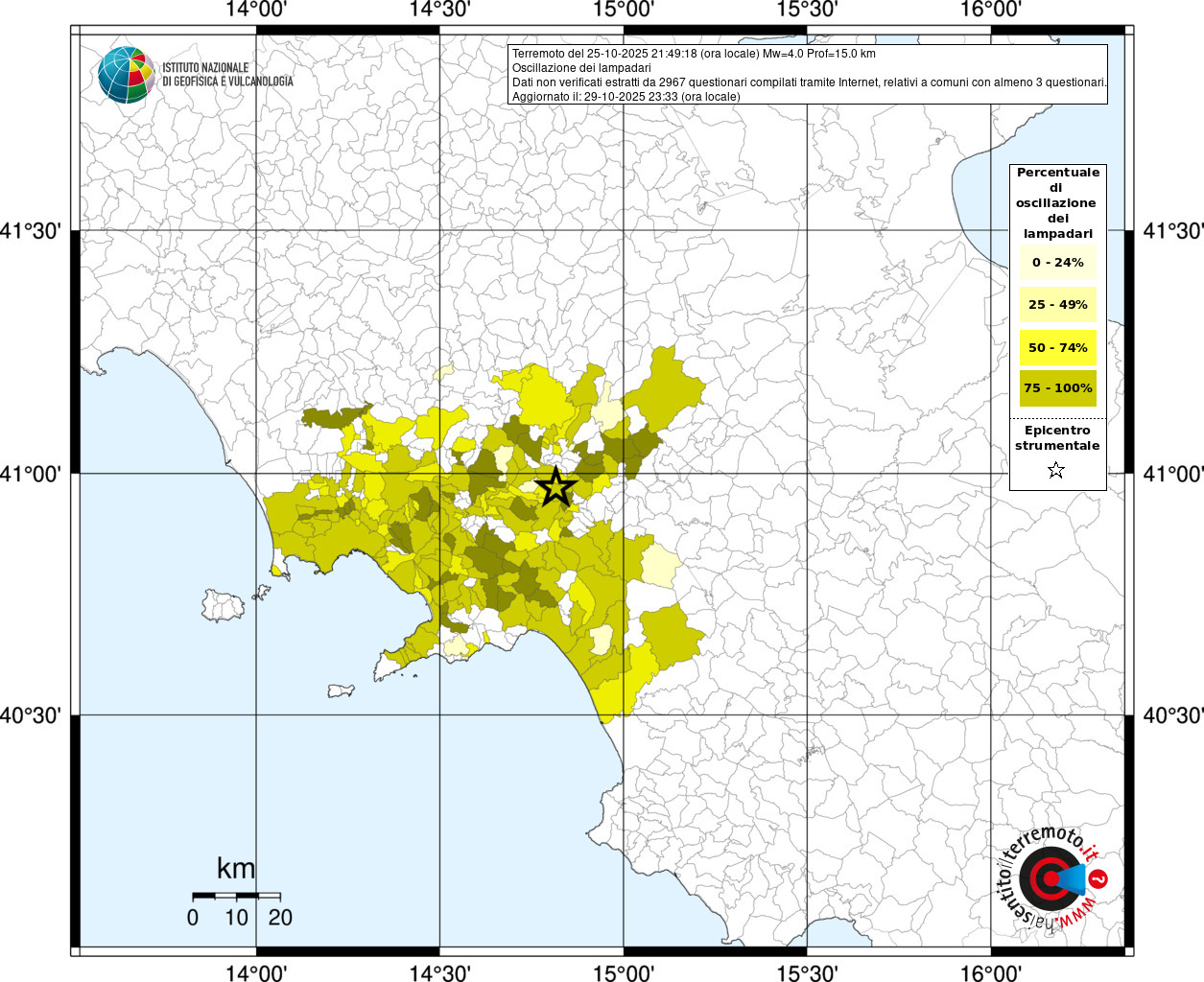Click the 'Dati non verificati estratti da 2967 questionari' line

point(810,82)
